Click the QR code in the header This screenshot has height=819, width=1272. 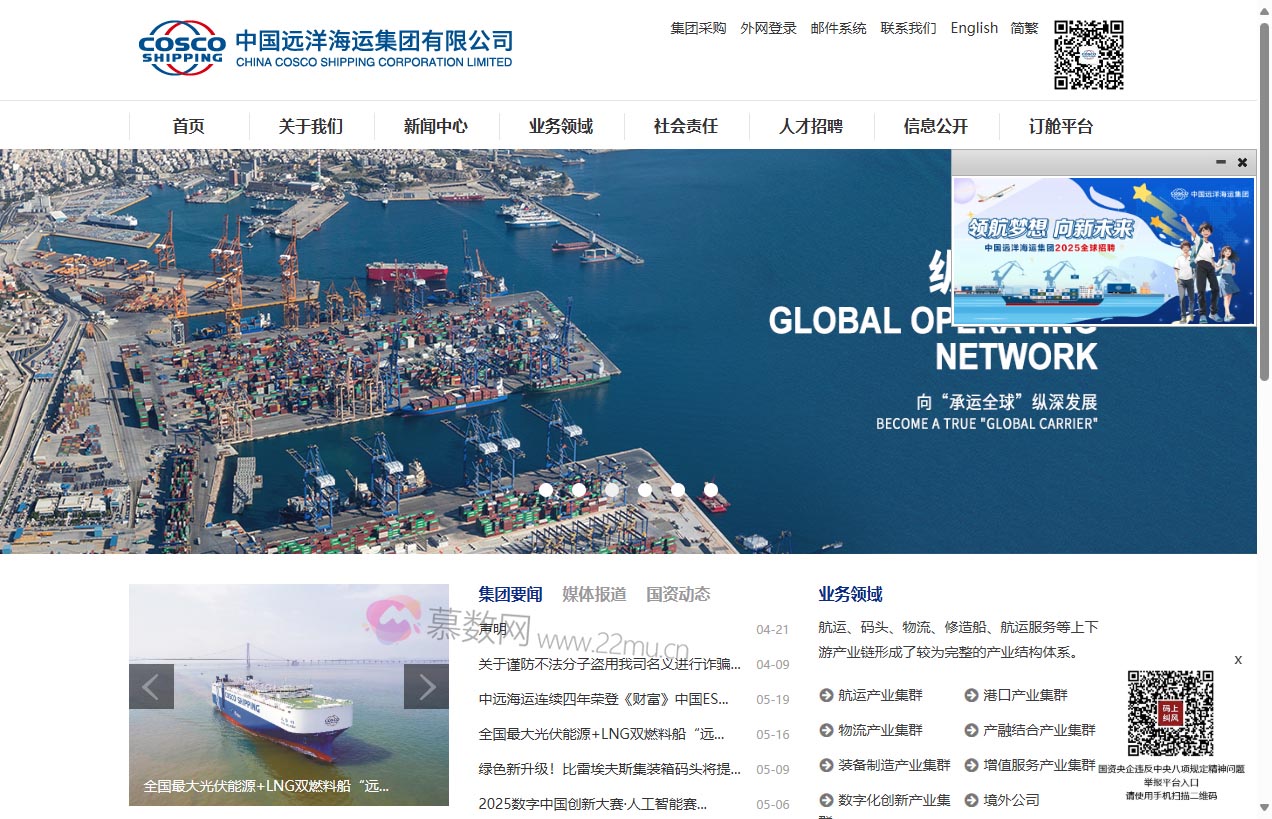pyautogui.click(x=1086, y=55)
